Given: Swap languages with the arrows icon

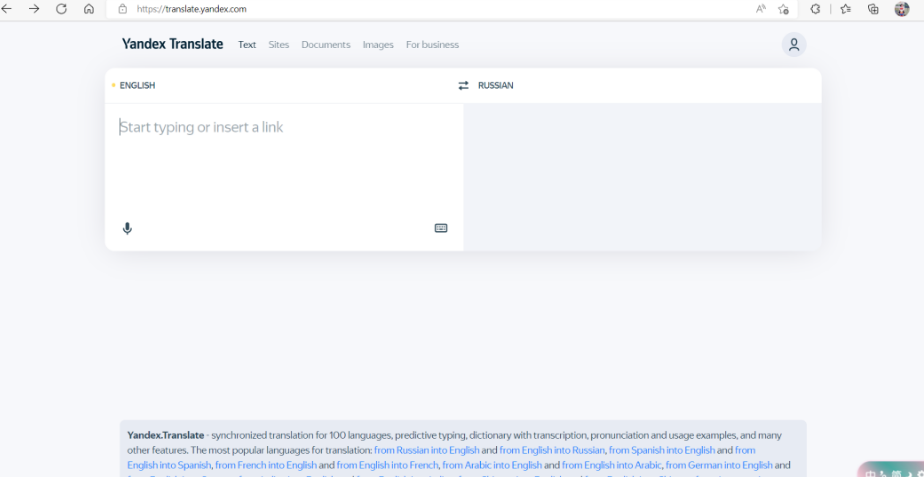Looking at the screenshot, I should [464, 85].
